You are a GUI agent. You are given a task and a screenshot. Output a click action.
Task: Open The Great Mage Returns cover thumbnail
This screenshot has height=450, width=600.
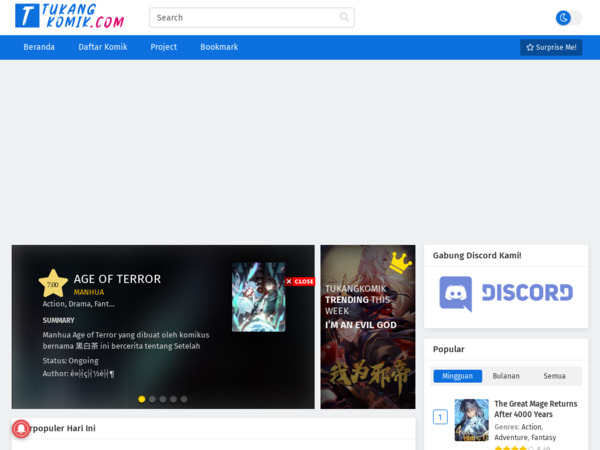[471, 420]
